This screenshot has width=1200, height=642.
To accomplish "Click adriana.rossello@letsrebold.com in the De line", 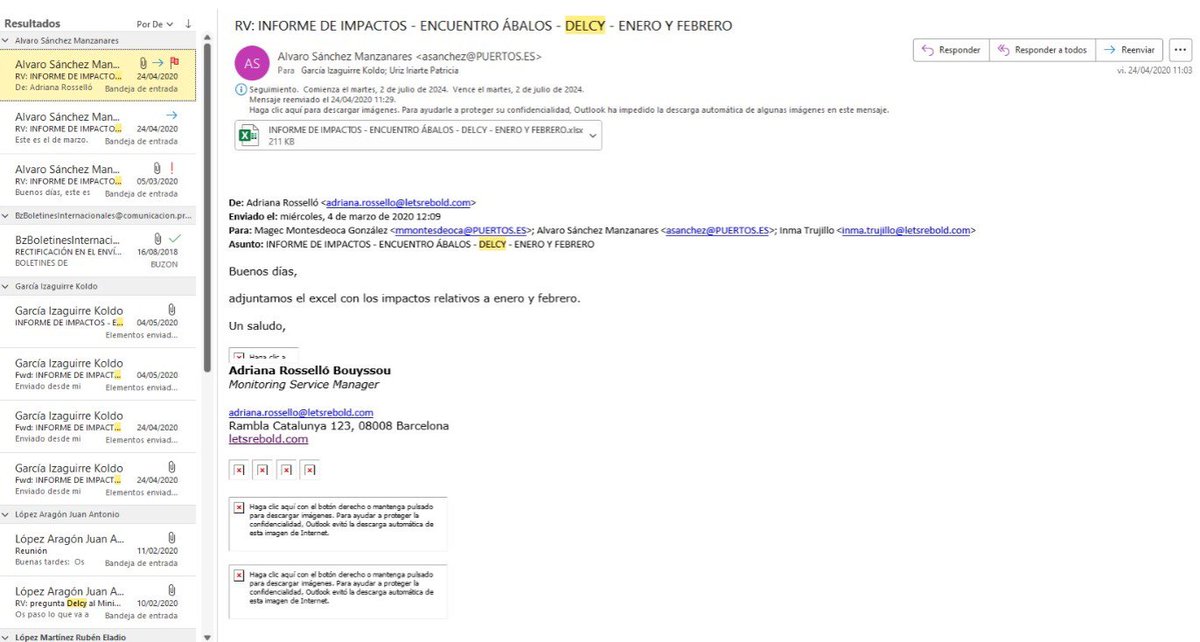I will tap(397, 203).
